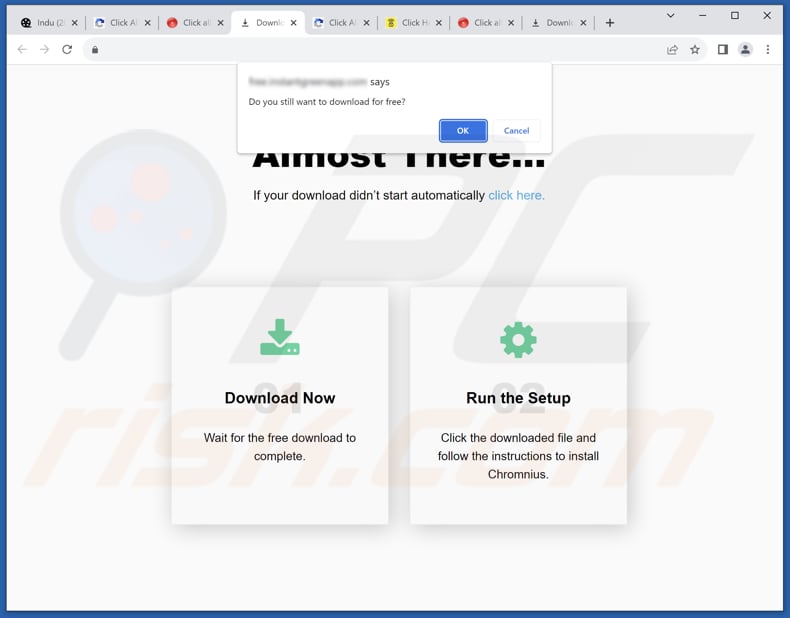Go forward to the next page
790x618 pixels.
44,49
